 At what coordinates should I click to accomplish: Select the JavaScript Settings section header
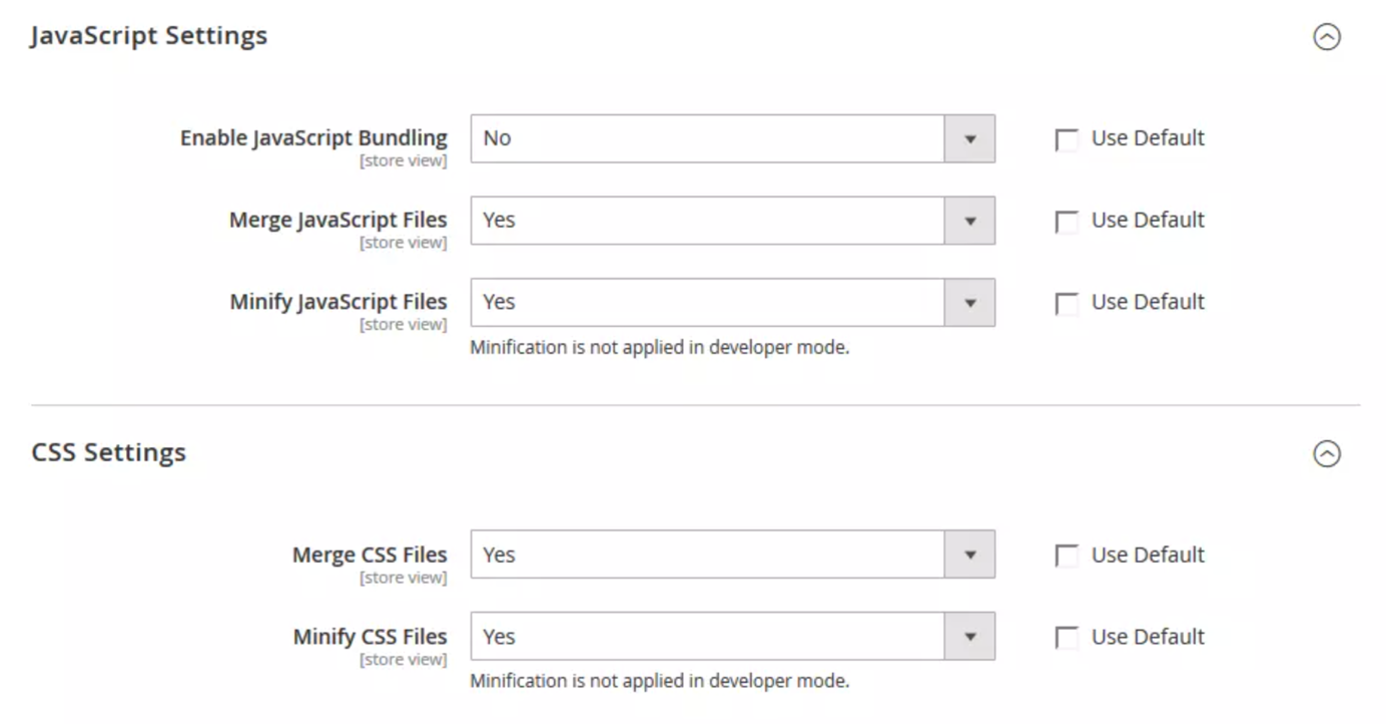pos(150,35)
